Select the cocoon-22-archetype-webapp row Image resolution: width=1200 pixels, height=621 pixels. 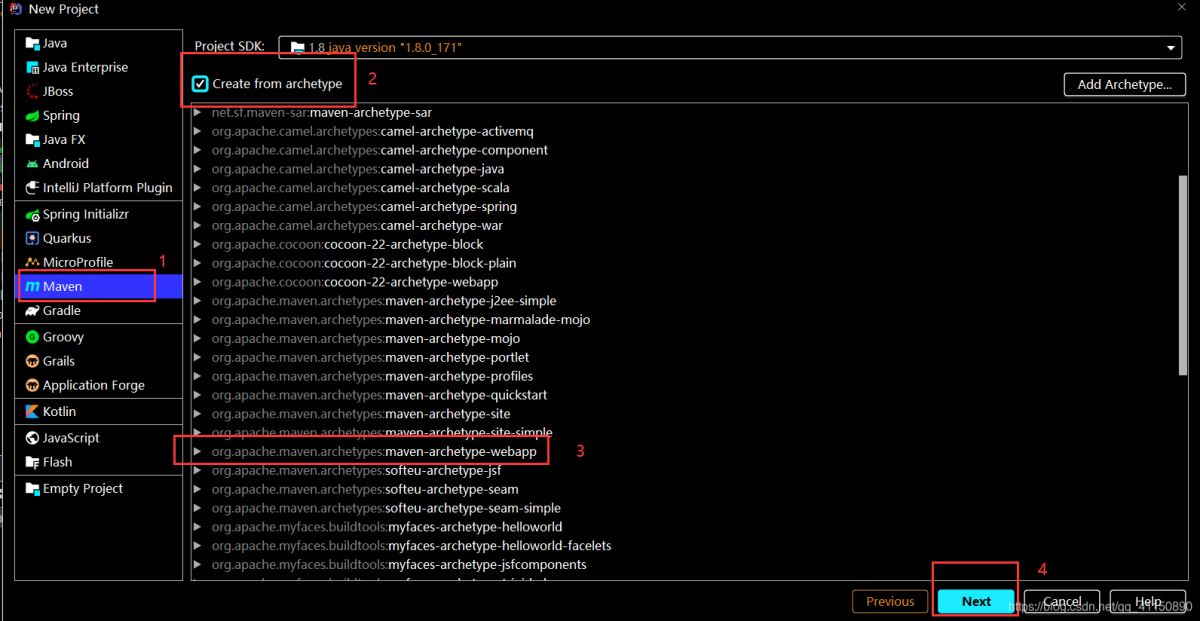686,282
